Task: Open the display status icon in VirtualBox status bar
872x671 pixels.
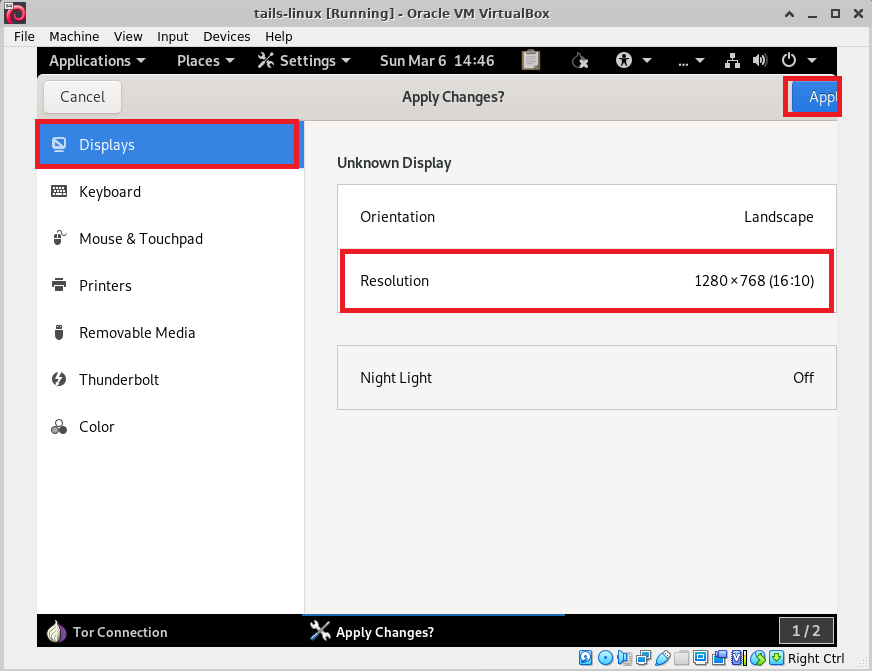Action: point(701,658)
